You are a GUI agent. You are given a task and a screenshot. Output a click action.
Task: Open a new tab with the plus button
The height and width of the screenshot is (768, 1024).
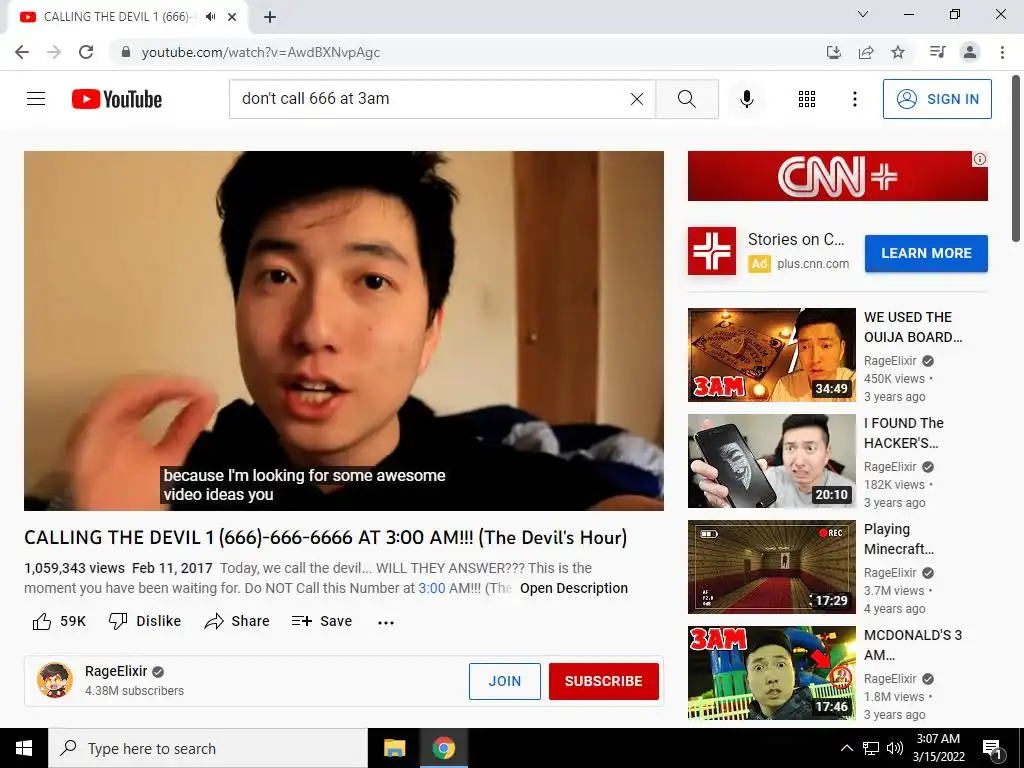[x=270, y=17]
